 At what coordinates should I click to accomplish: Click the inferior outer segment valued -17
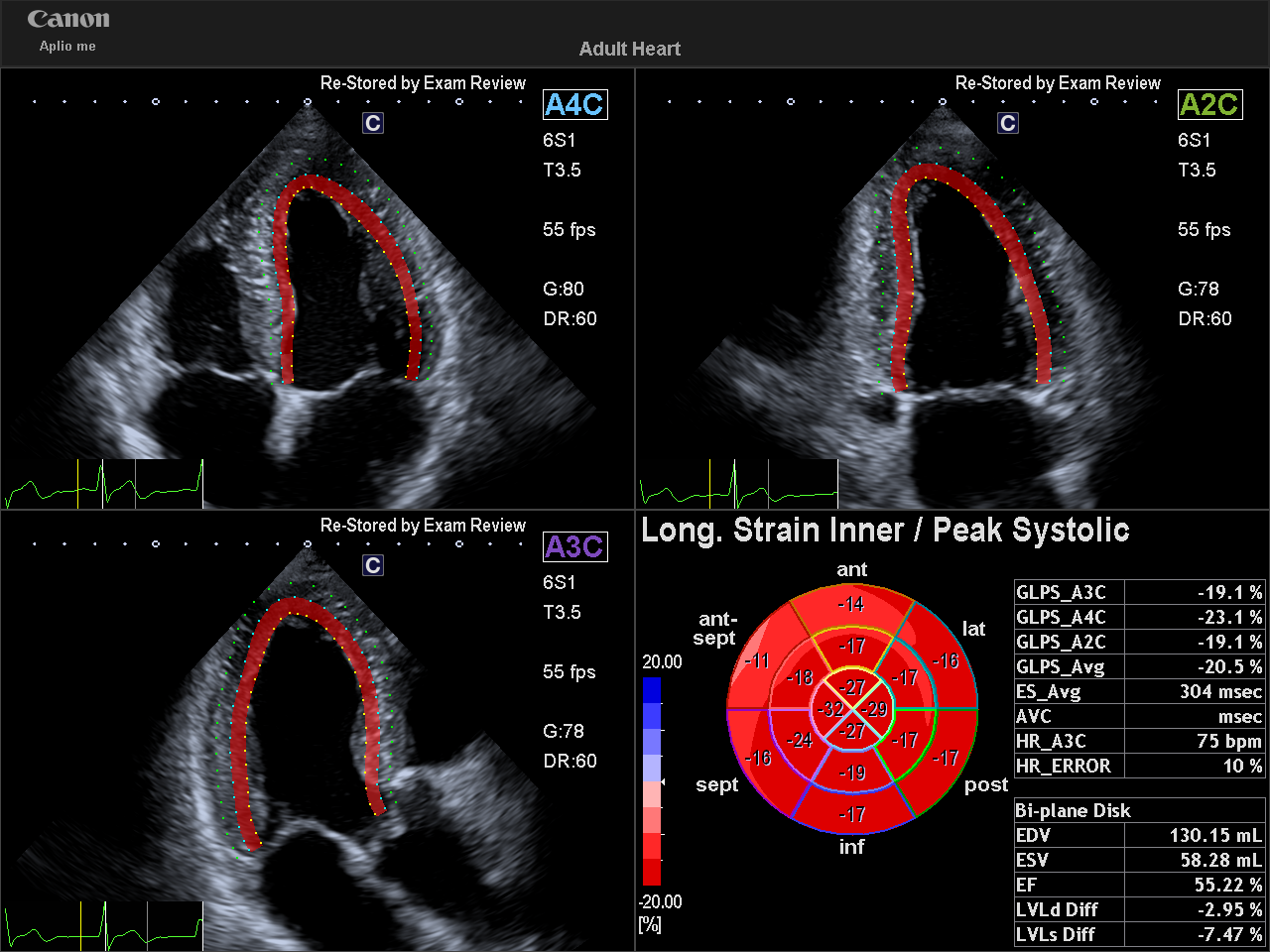pyautogui.click(x=851, y=814)
